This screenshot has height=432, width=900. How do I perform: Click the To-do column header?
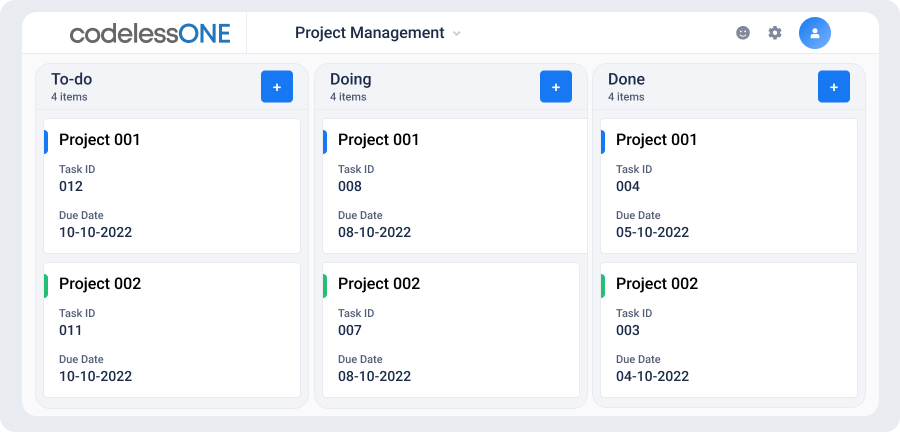[71, 79]
